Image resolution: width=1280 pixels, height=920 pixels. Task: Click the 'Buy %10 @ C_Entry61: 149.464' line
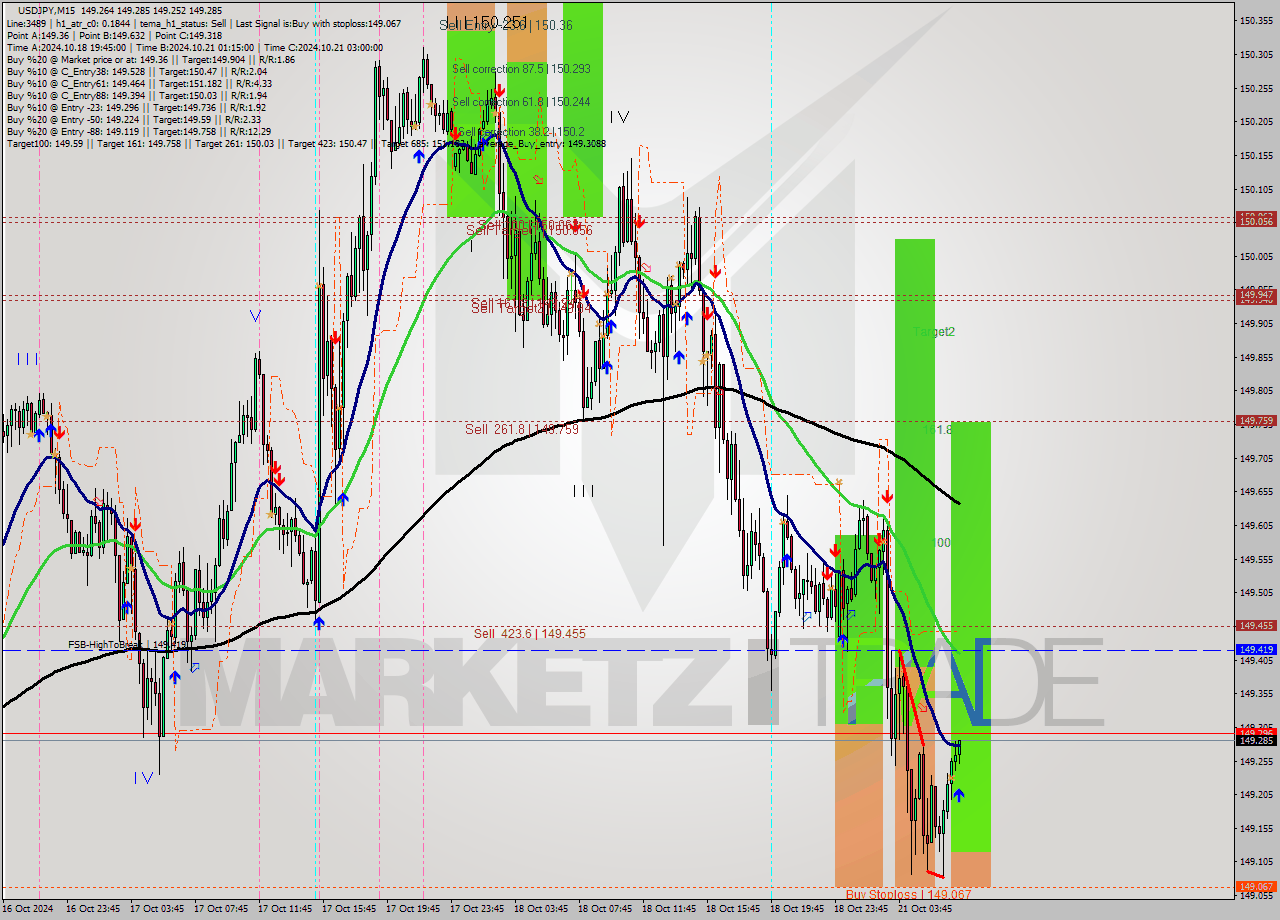[138, 83]
